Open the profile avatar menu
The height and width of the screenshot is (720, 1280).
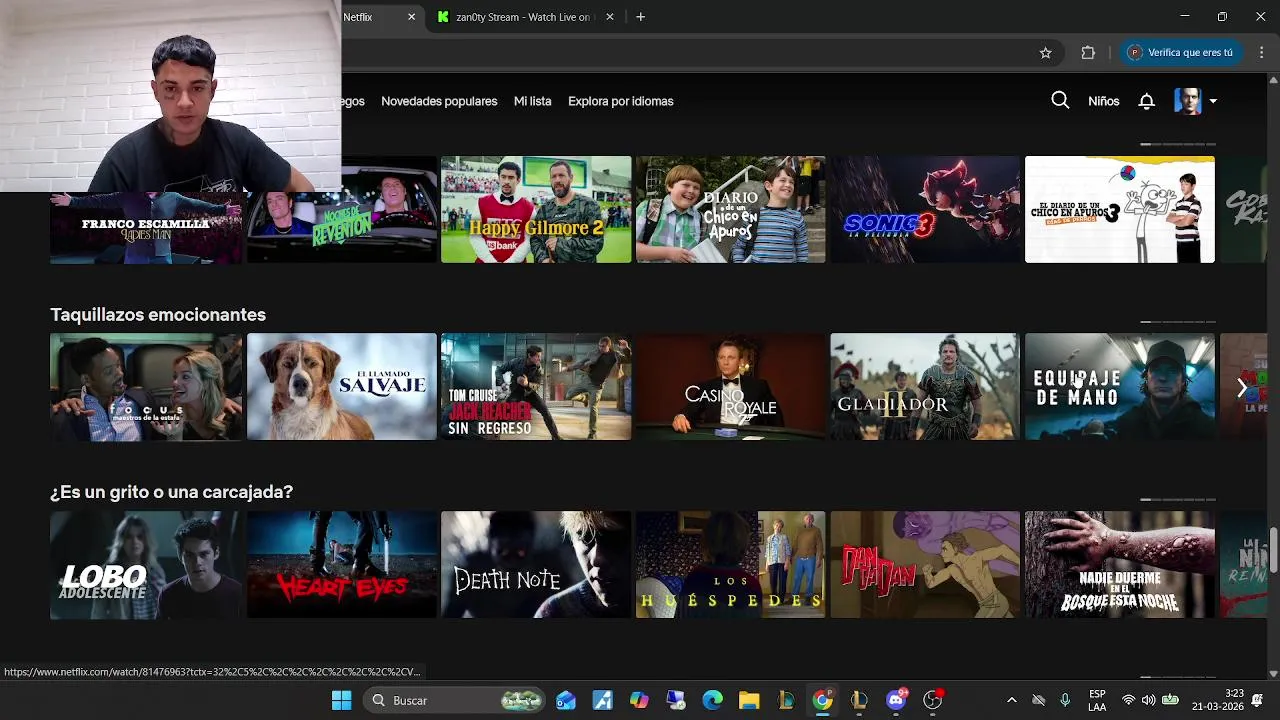pos(1188,101)
